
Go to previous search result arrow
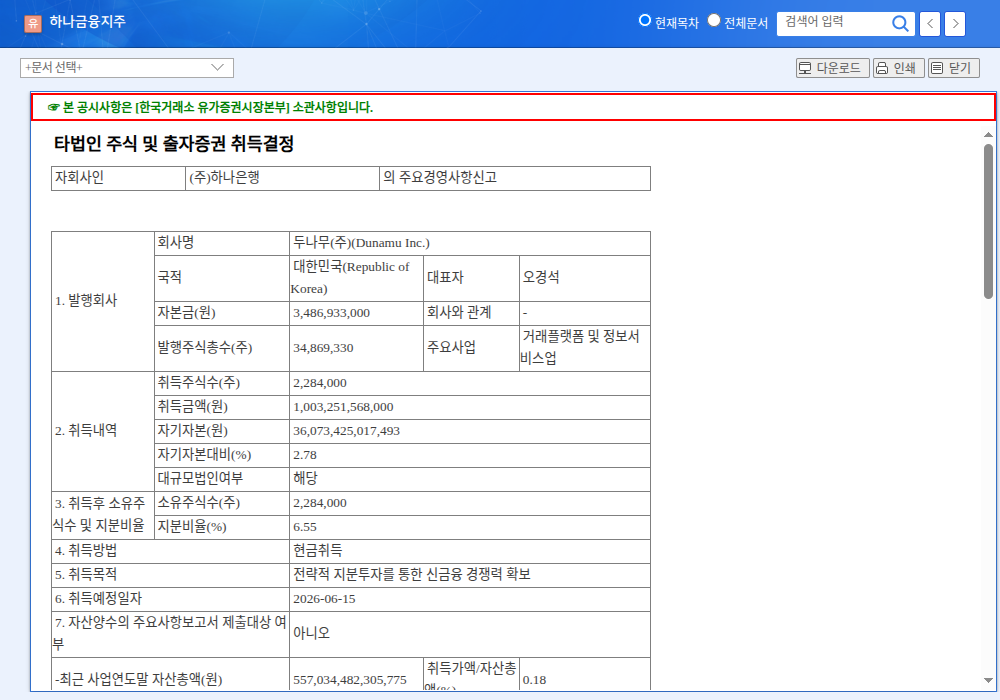(x=930, y=24)
